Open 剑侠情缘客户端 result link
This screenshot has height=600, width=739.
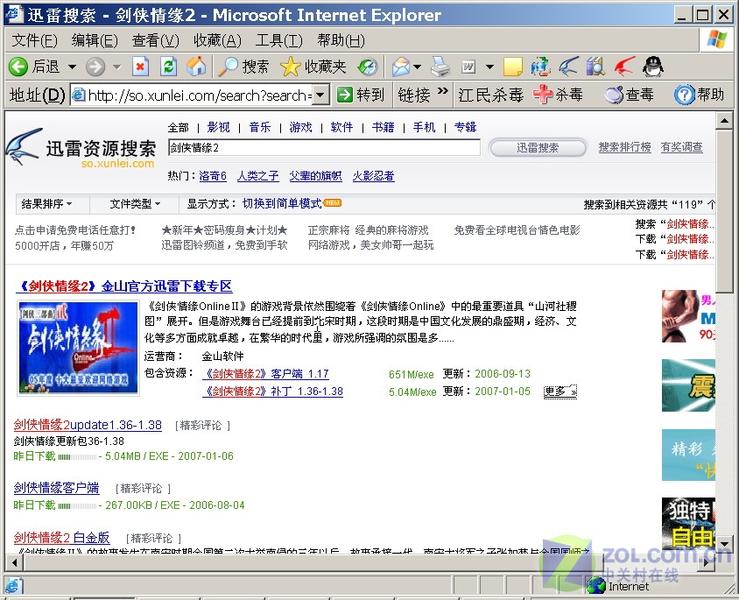[57, 488]
